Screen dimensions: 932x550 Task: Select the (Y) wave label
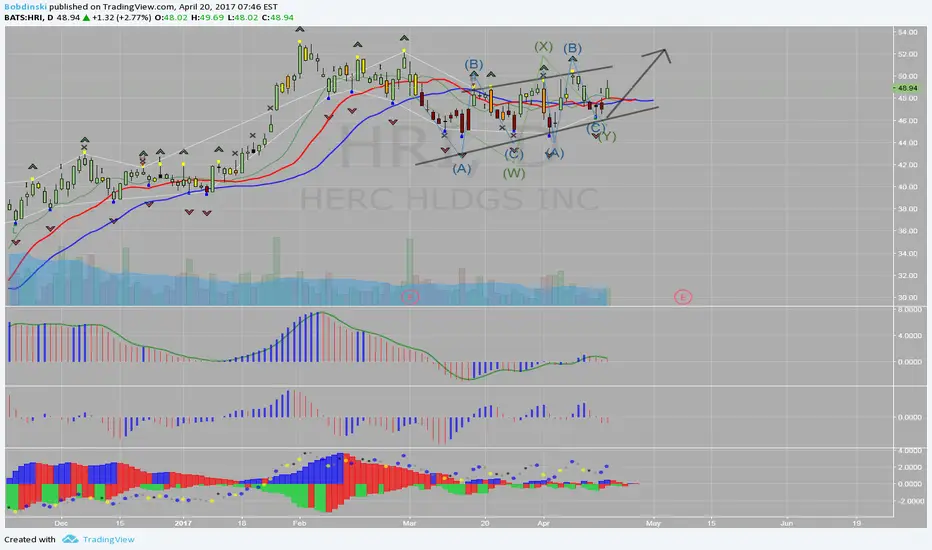(x=607, y=136)
